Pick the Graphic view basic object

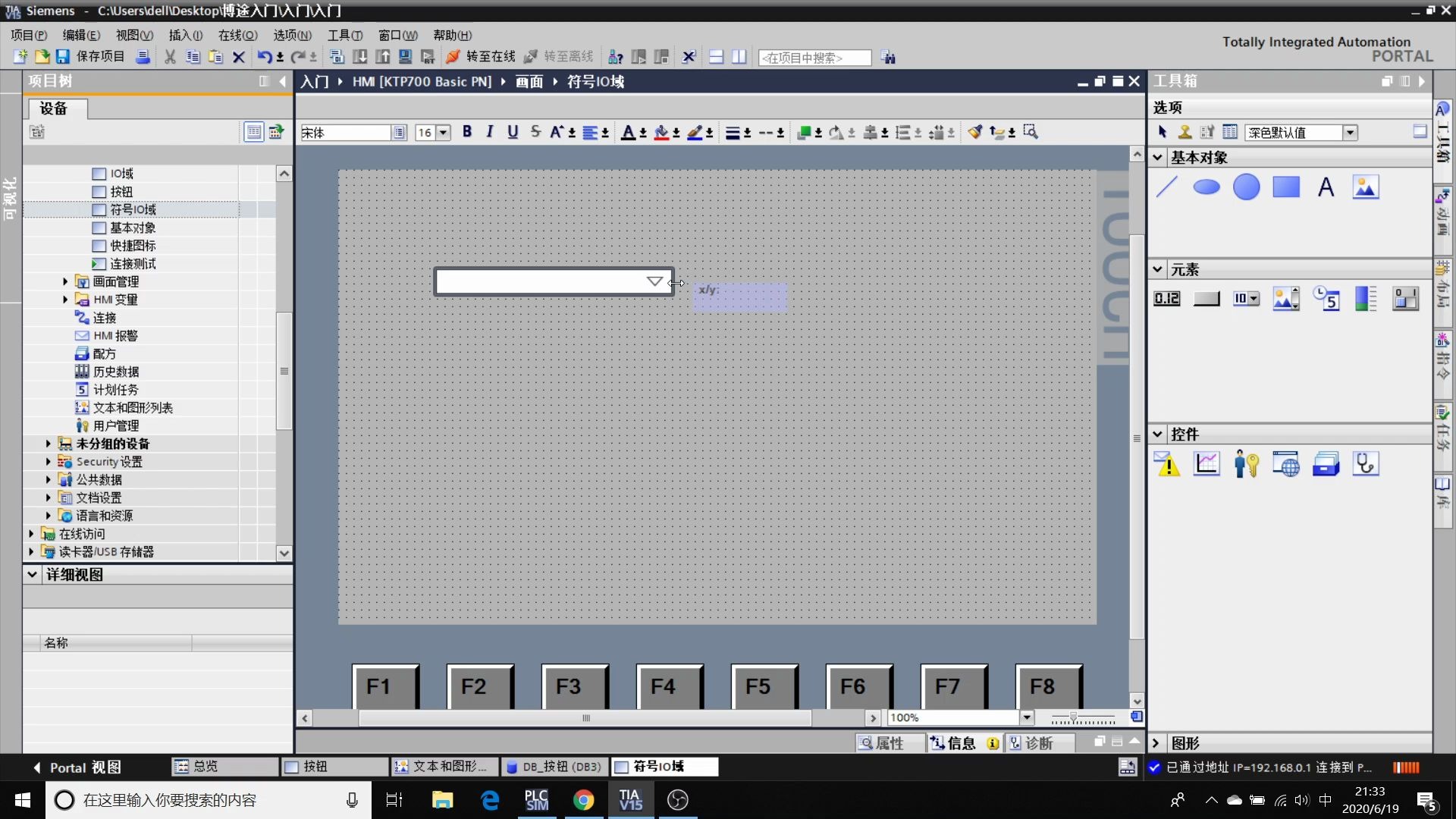(x=1365, y=187)
